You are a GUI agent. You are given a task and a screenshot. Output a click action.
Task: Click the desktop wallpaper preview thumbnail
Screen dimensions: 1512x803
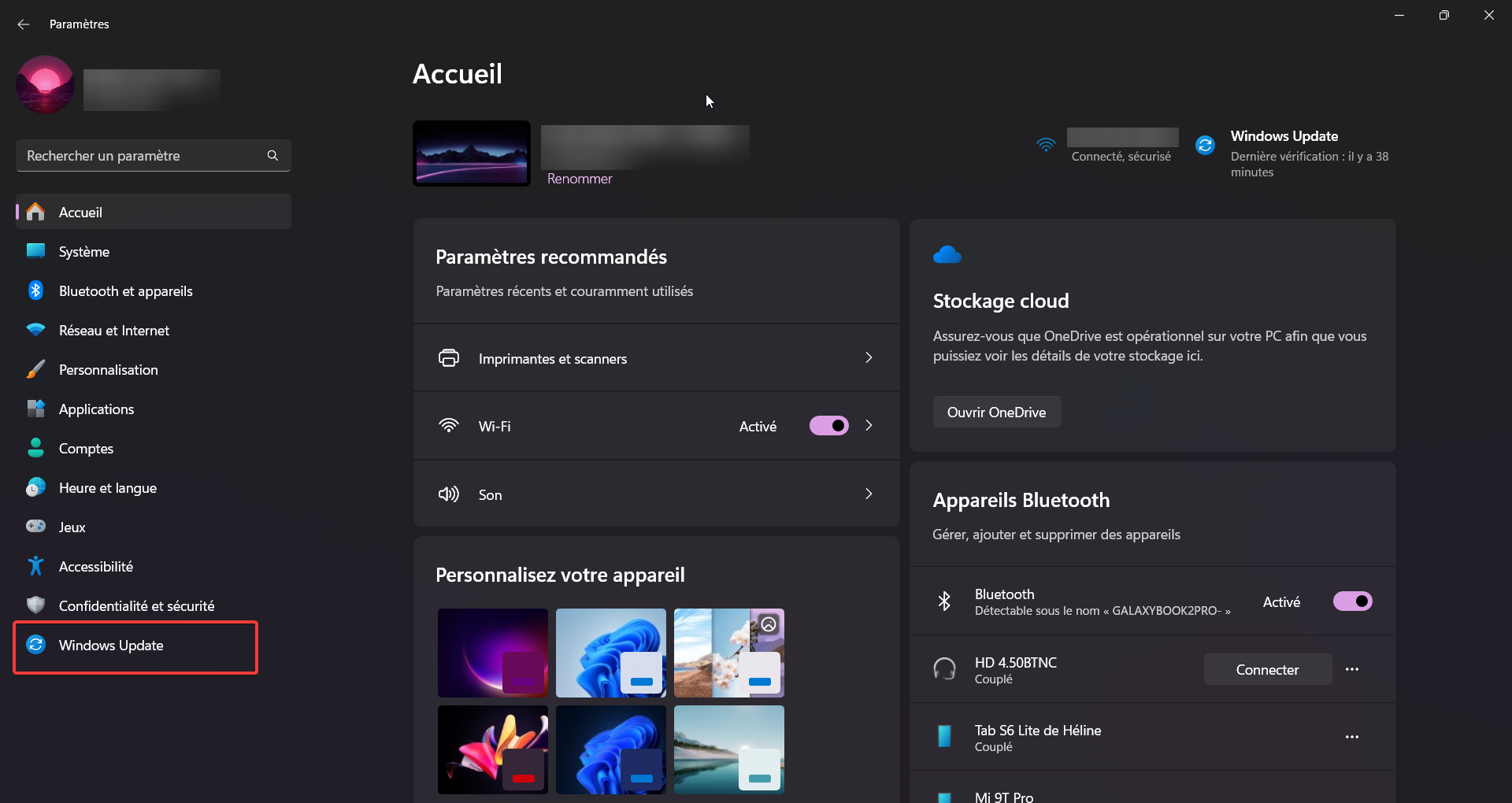pyautogui.click(x=472, y=154)
